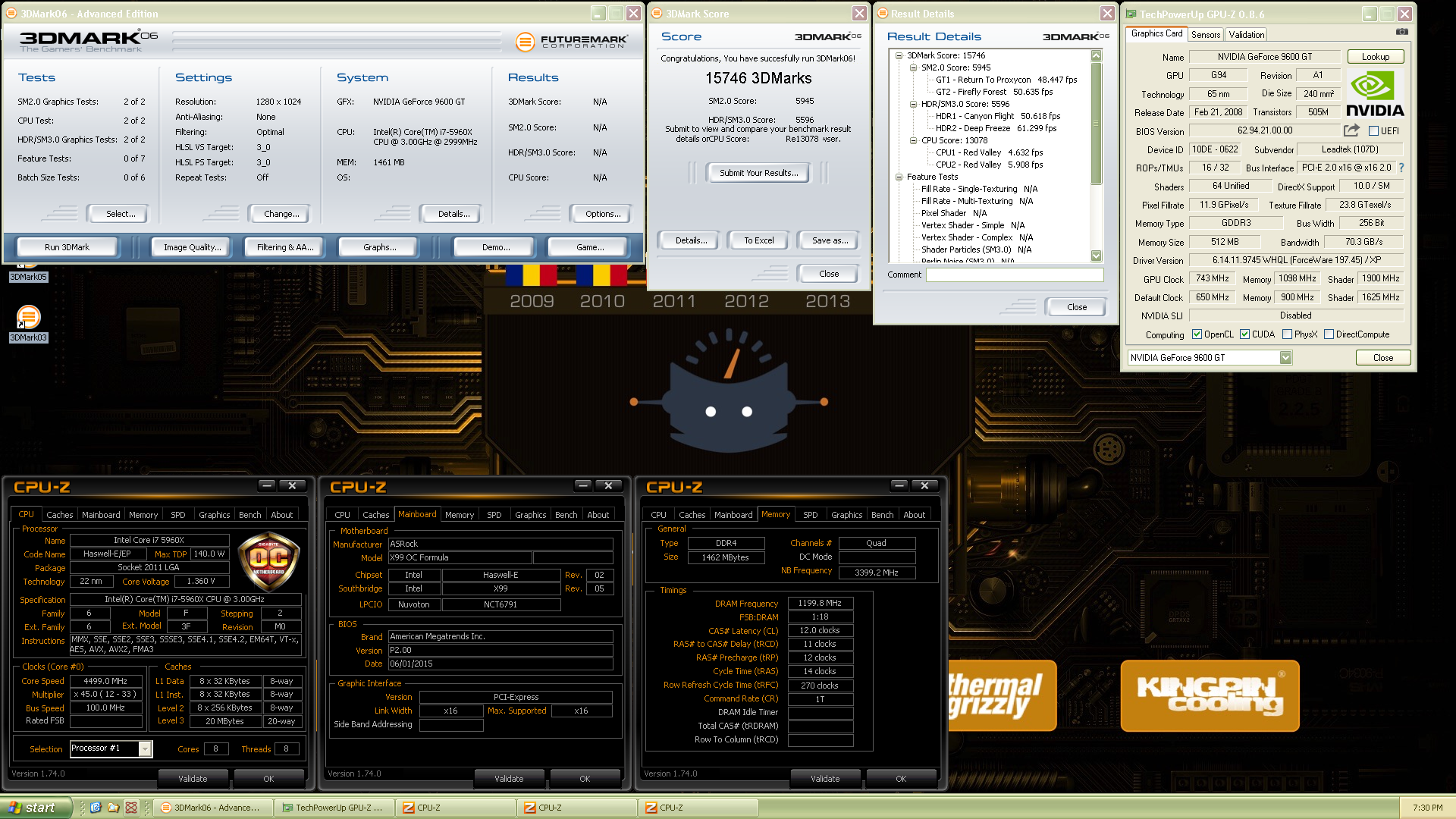Toggle the DirectCompute checkbox

click(1329, 334)
